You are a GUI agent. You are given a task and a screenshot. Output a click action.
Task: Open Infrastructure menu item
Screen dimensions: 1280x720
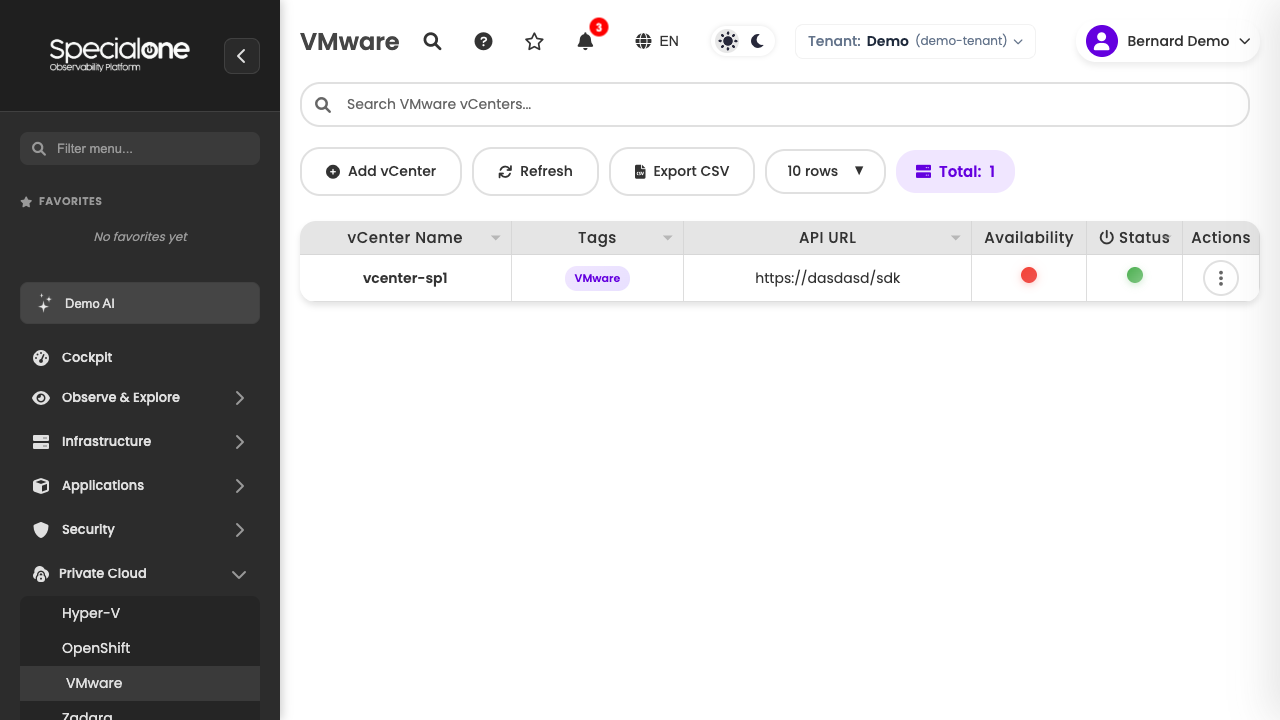(x=140, y=441)
